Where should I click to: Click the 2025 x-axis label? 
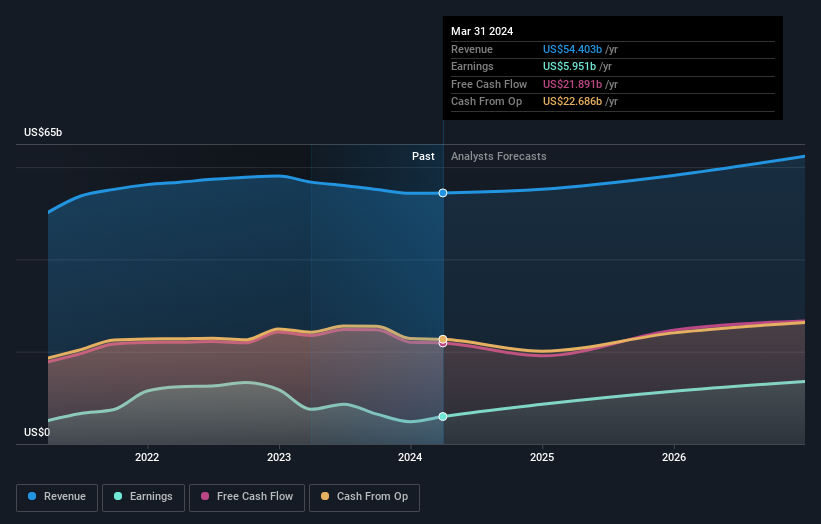[x=542, y=458]
